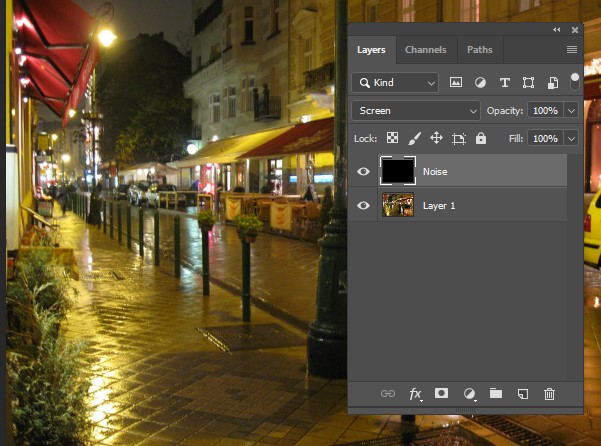Lock transparent pixels icon
Viewport: 601px width, 446px height.
point(392,138)
